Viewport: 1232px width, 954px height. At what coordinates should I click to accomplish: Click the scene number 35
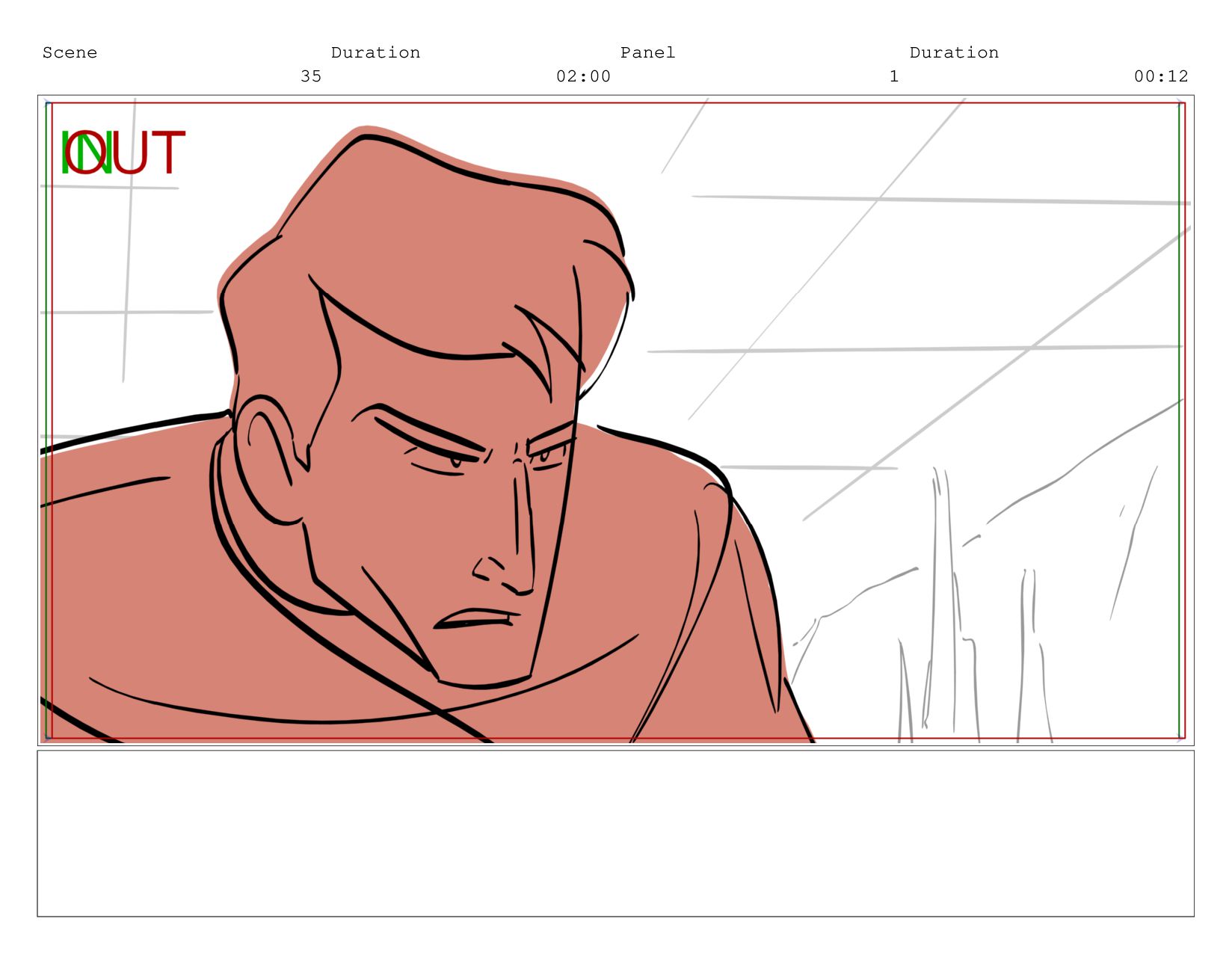[311, 76]
